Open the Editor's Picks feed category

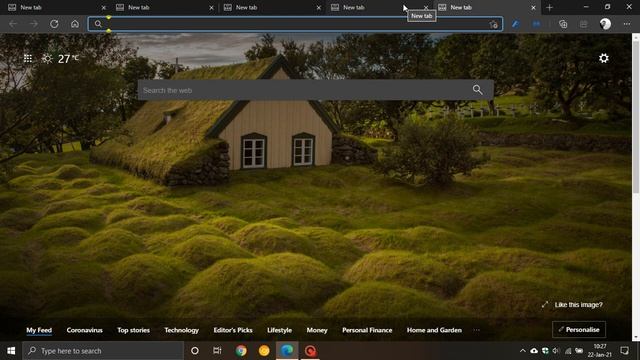click(233, 330)
